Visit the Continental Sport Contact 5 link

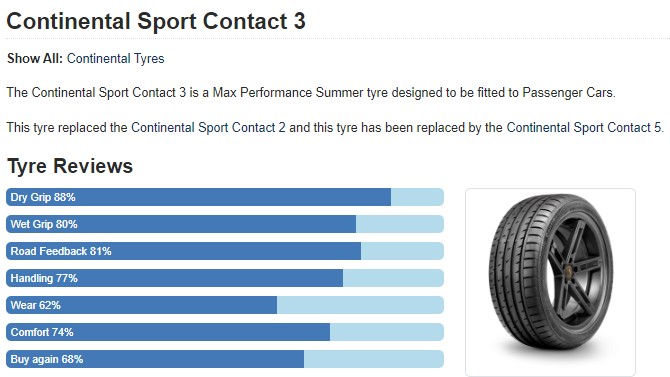click(584, 127)
